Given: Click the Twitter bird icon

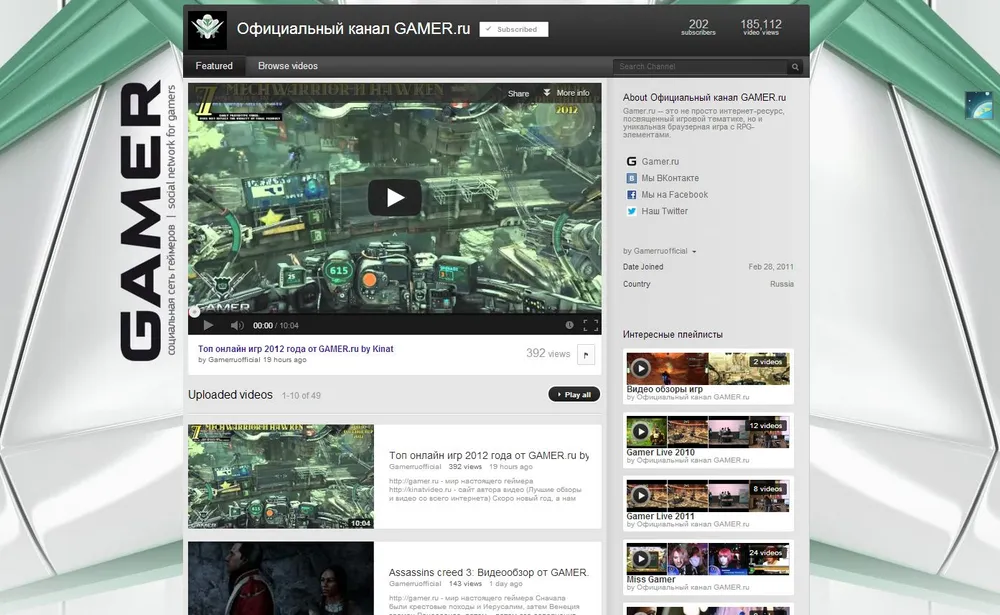Looking at the screenshot, I should [x=631, y=211].
